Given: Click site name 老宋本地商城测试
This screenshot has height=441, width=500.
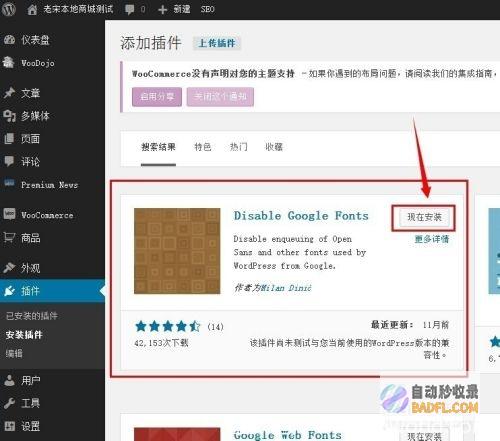Looking at the screenshot, I should click(x=78, y=9).
